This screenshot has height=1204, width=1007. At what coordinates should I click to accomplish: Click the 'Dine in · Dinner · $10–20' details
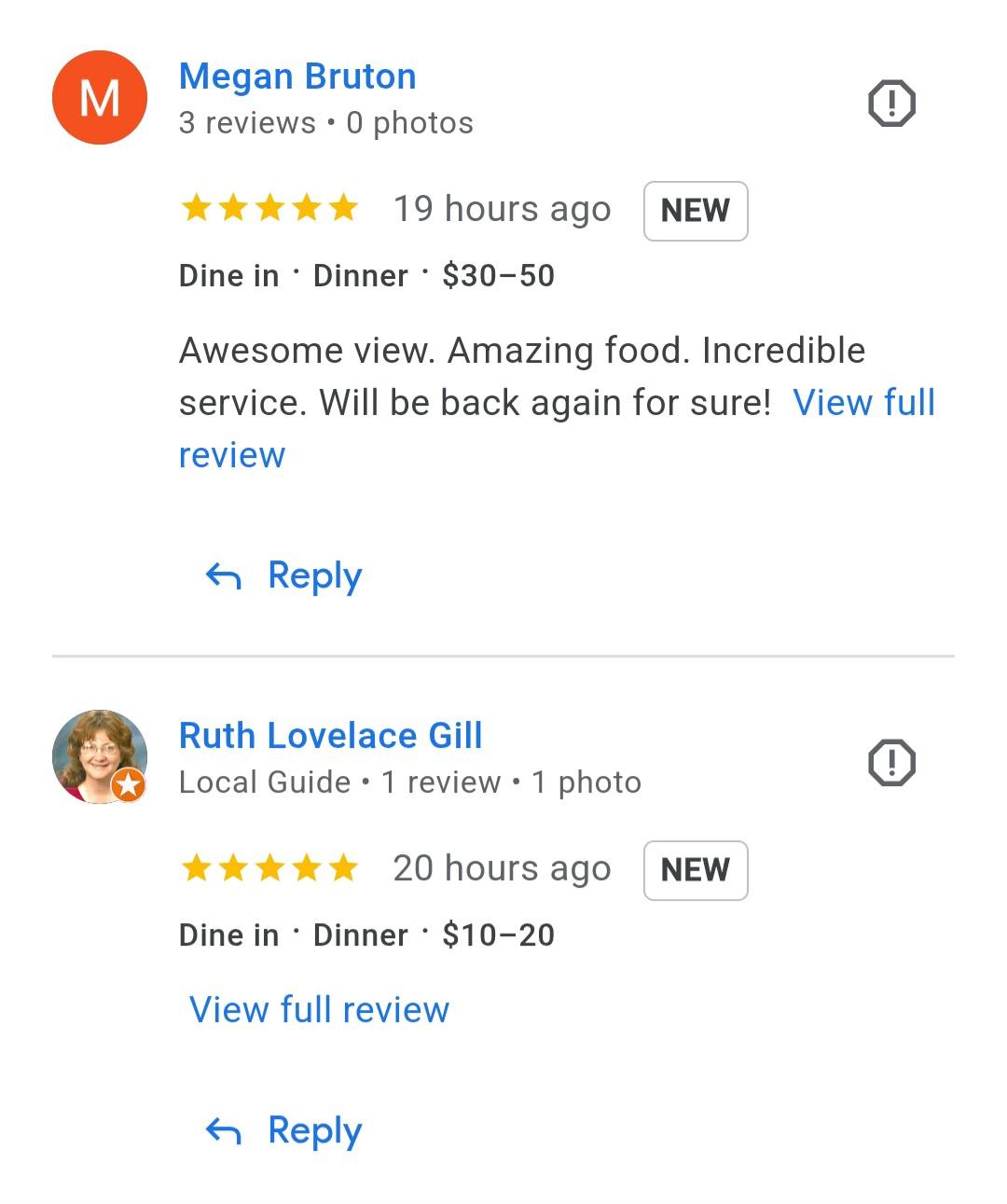coord(366,935)
